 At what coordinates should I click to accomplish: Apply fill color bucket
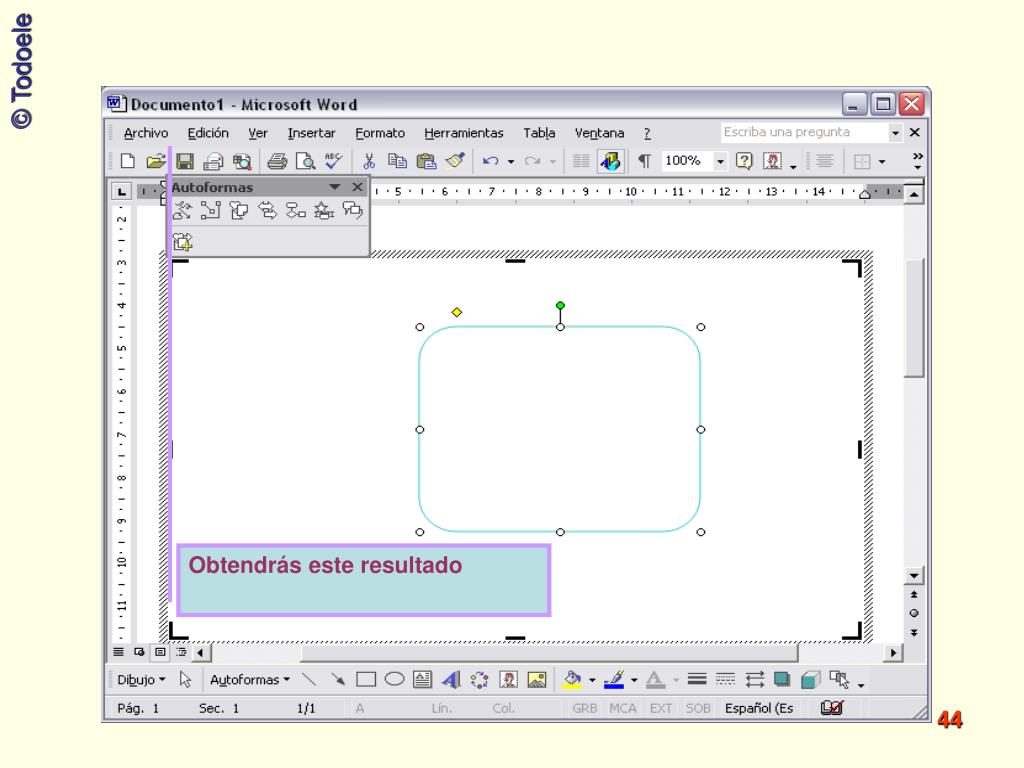572,680
